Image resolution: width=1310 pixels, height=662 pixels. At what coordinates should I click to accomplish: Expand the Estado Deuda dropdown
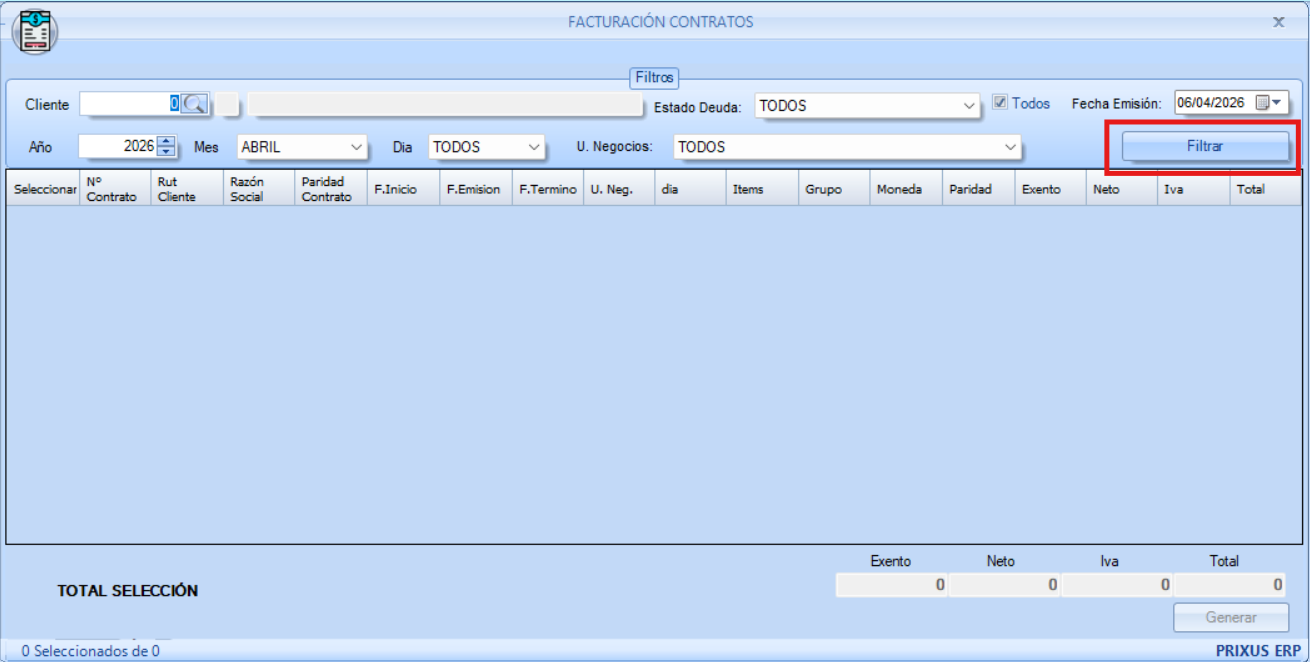968,106
